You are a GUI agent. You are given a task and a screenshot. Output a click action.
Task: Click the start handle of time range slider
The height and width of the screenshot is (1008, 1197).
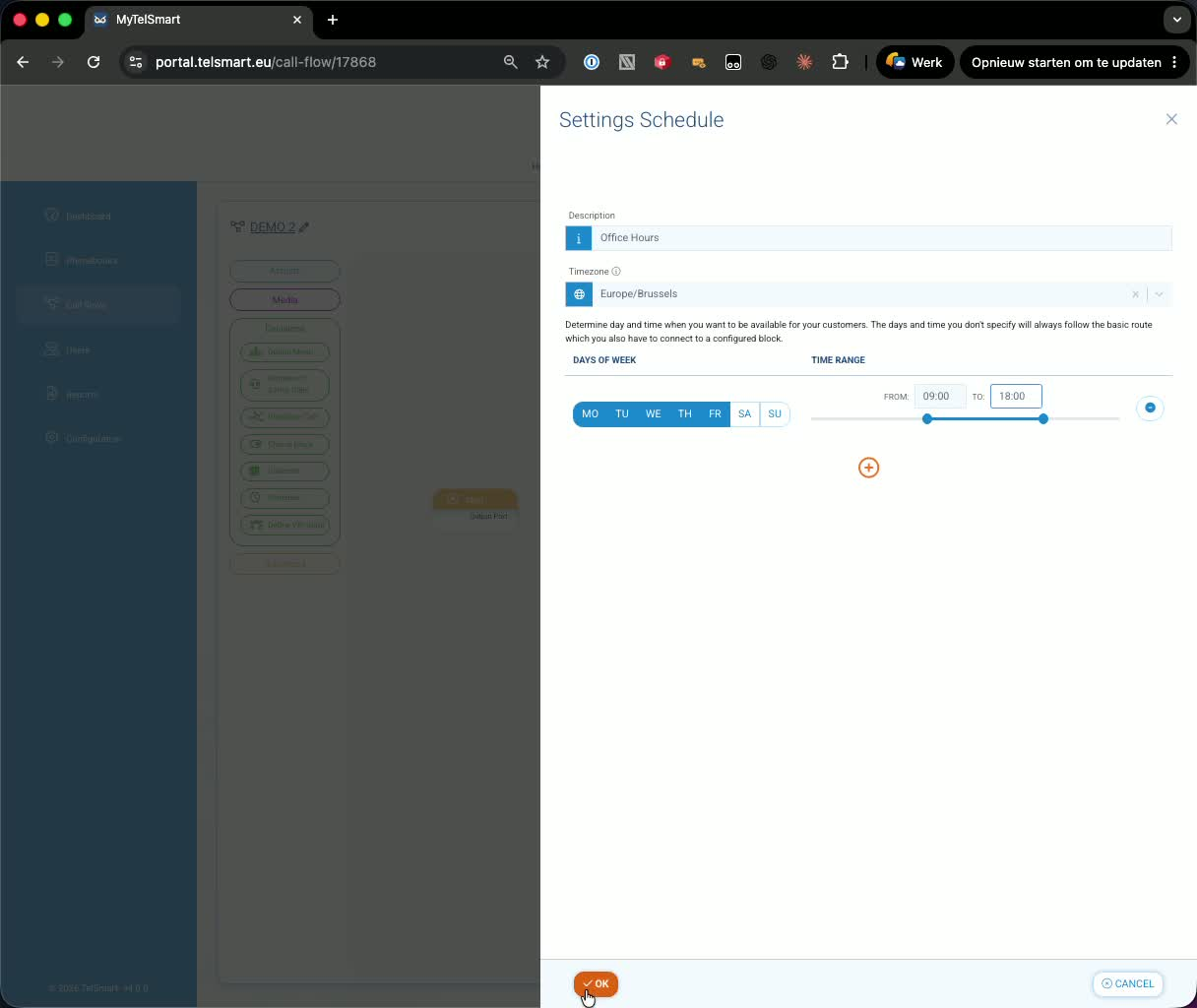(927, 419)
